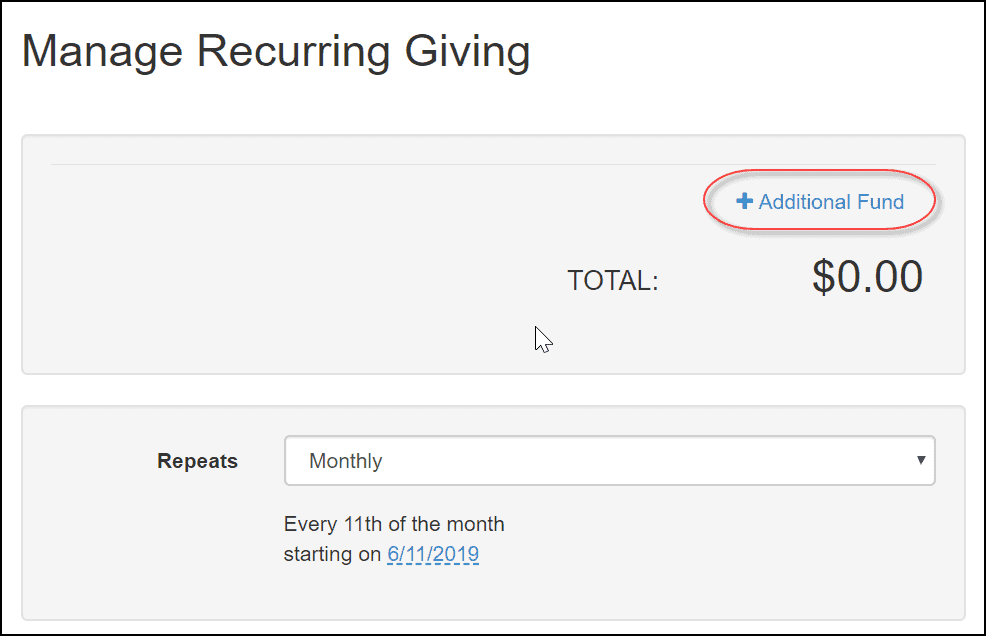Click the horizontal divider line in fund panel
986x636 pixels.
(493, 165)
